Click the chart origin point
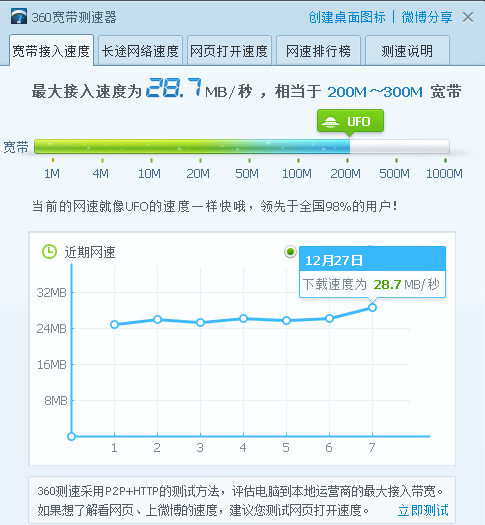Viewport: 485px width, 525px height. click(x=71, y=436)
